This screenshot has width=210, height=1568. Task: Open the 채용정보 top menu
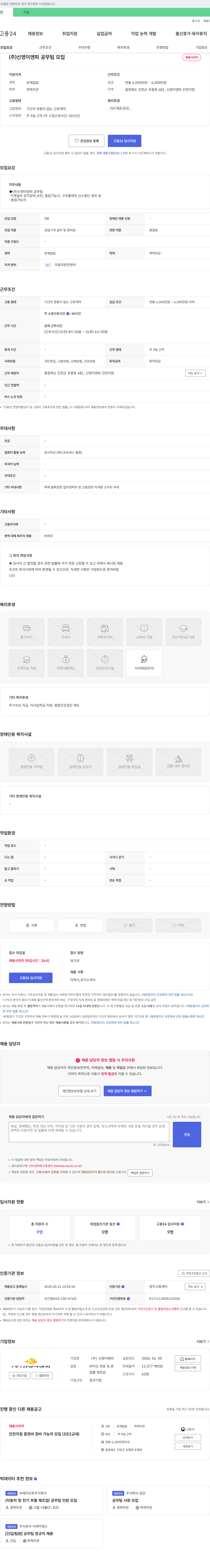coord(35,33)
